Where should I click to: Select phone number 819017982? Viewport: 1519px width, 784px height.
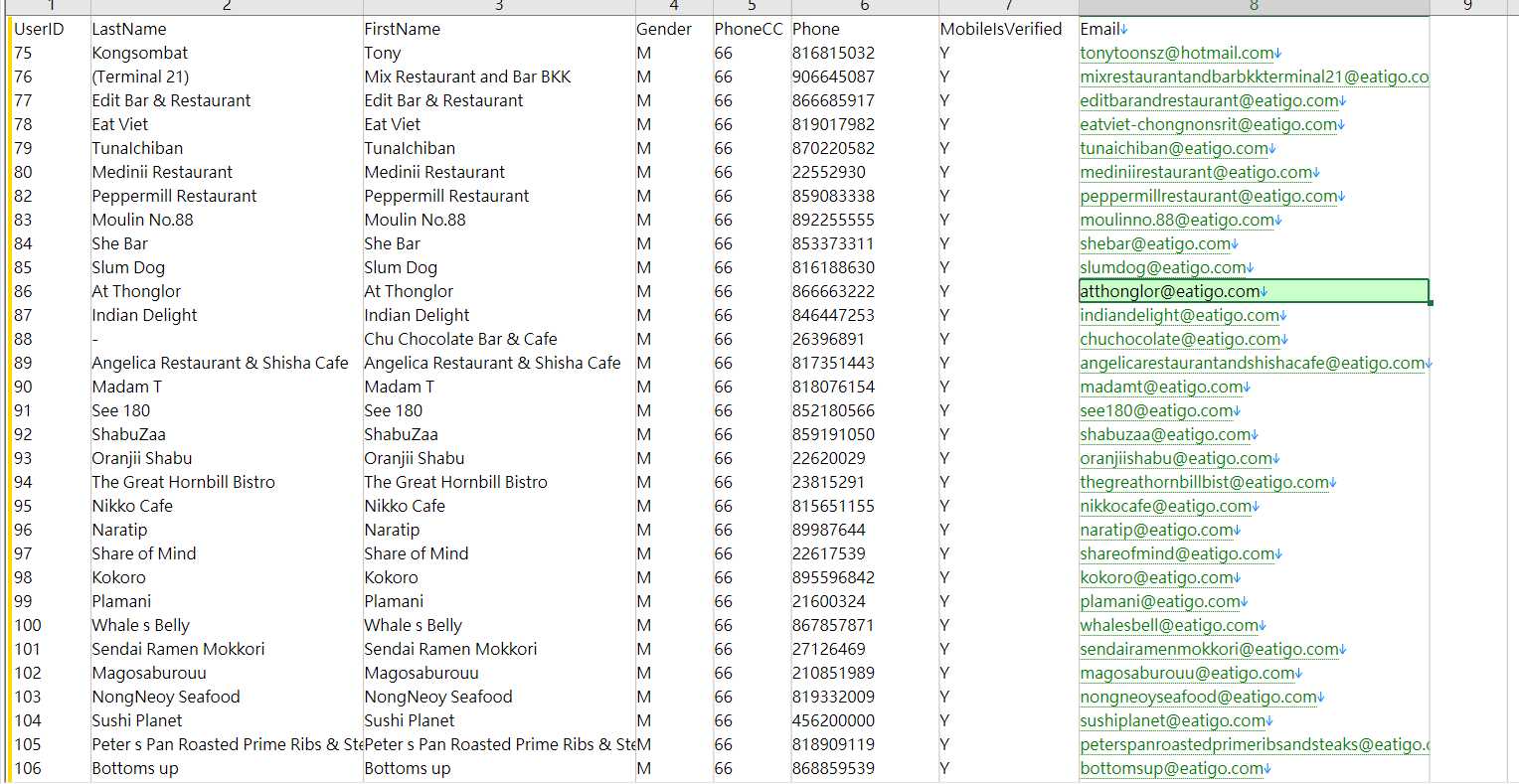(865, 124)
